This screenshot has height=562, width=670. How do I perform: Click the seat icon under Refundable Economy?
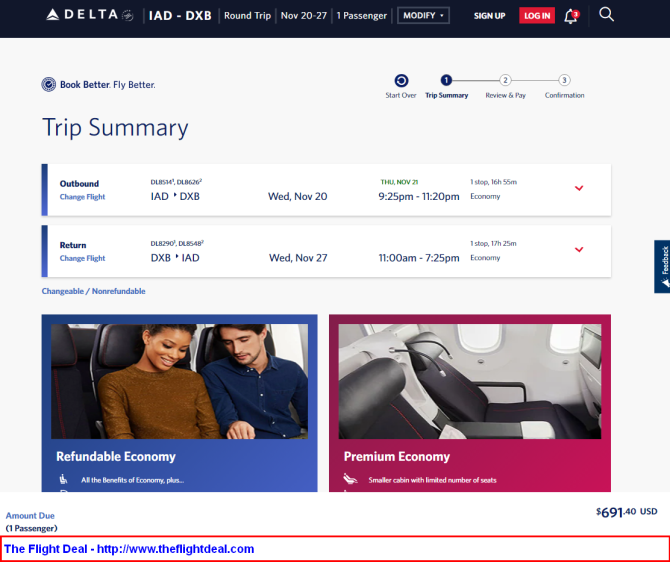point(63,479)
